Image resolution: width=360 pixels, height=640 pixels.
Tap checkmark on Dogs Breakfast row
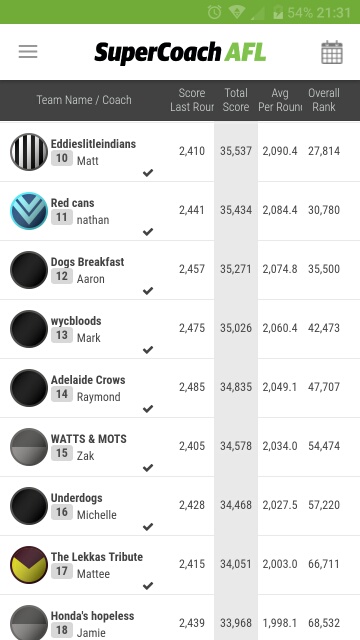pos(148,291)
